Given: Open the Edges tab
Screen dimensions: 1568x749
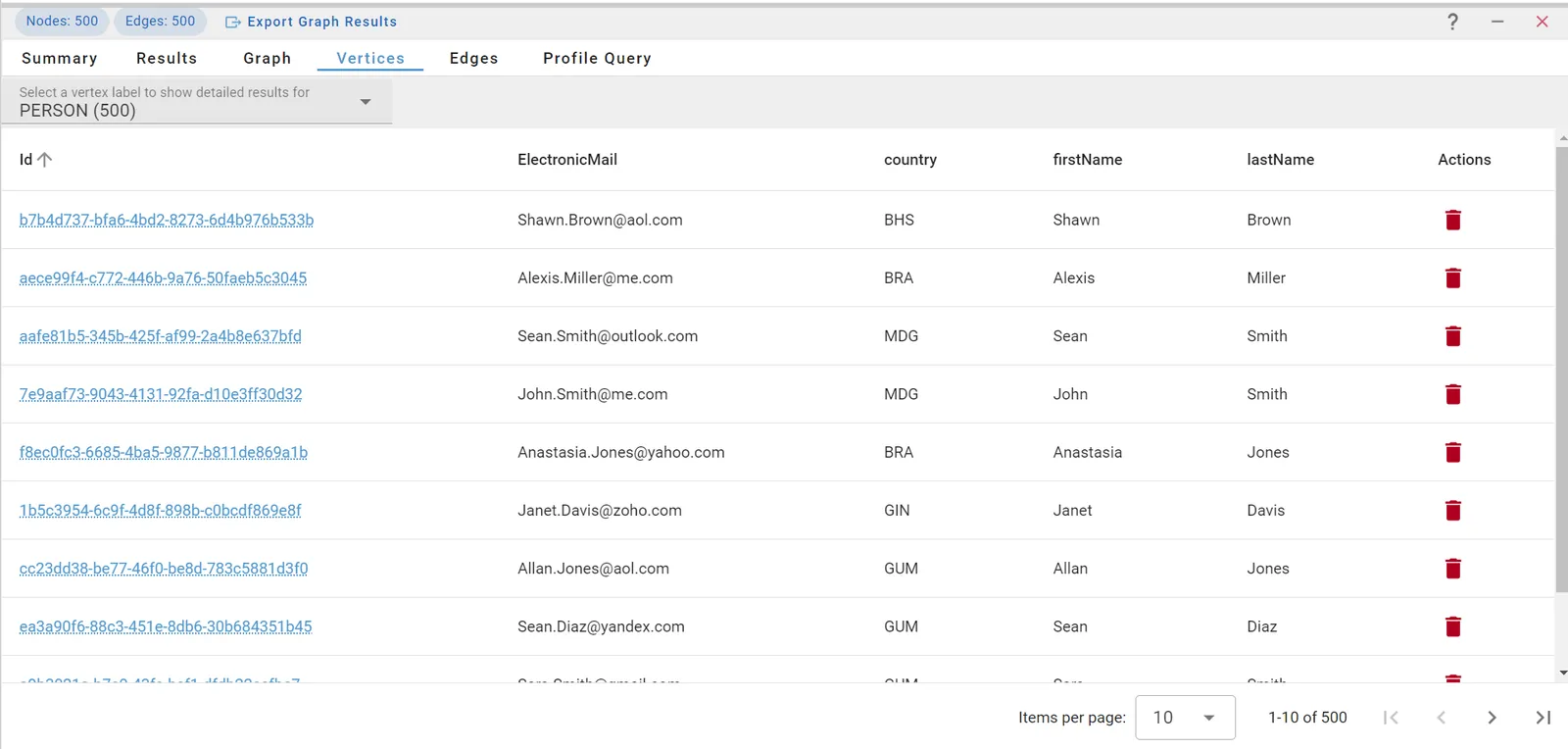Looking at the screenshot, I should (474, 59).
